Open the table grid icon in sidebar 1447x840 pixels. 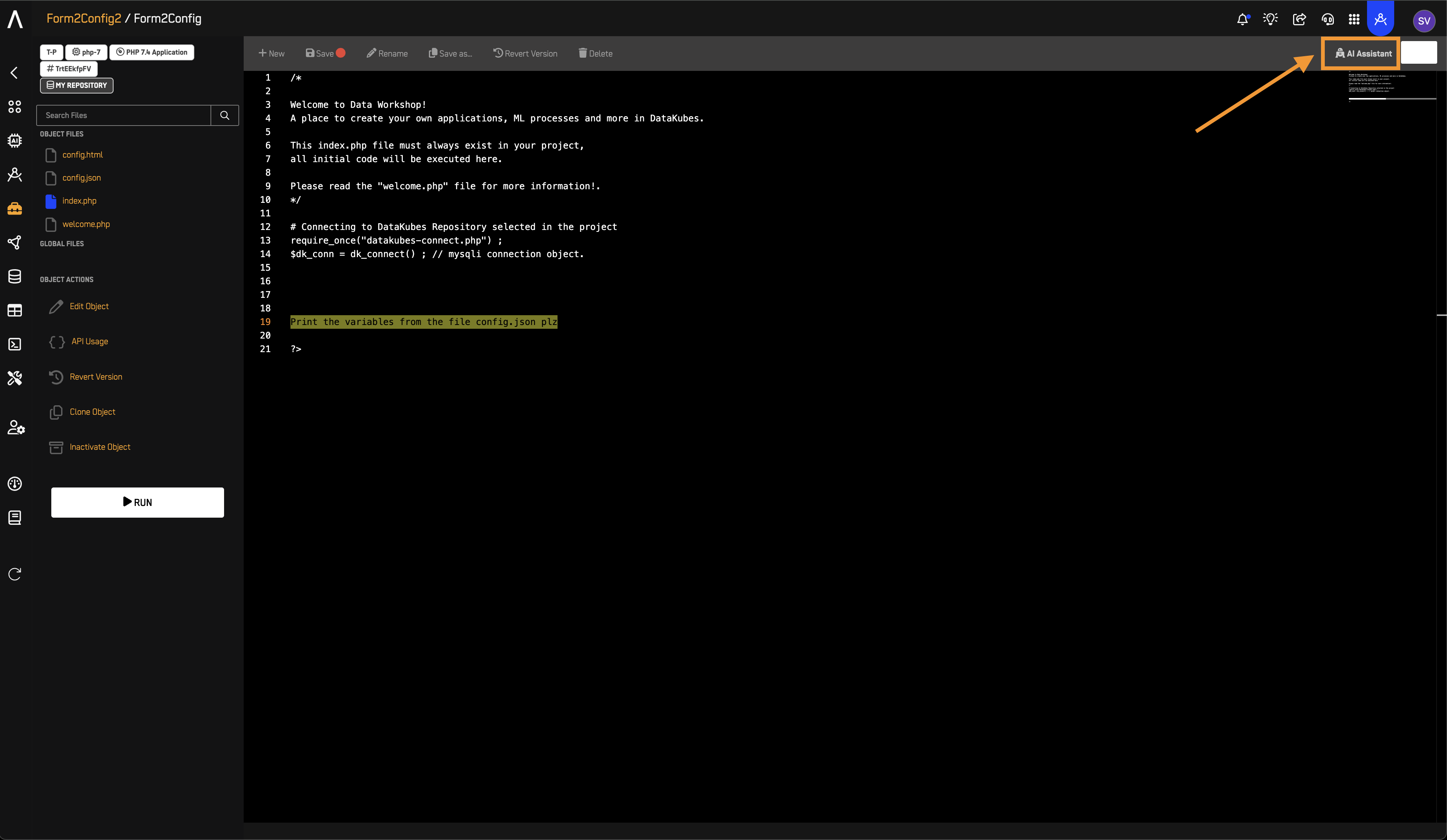pos(15,310)
